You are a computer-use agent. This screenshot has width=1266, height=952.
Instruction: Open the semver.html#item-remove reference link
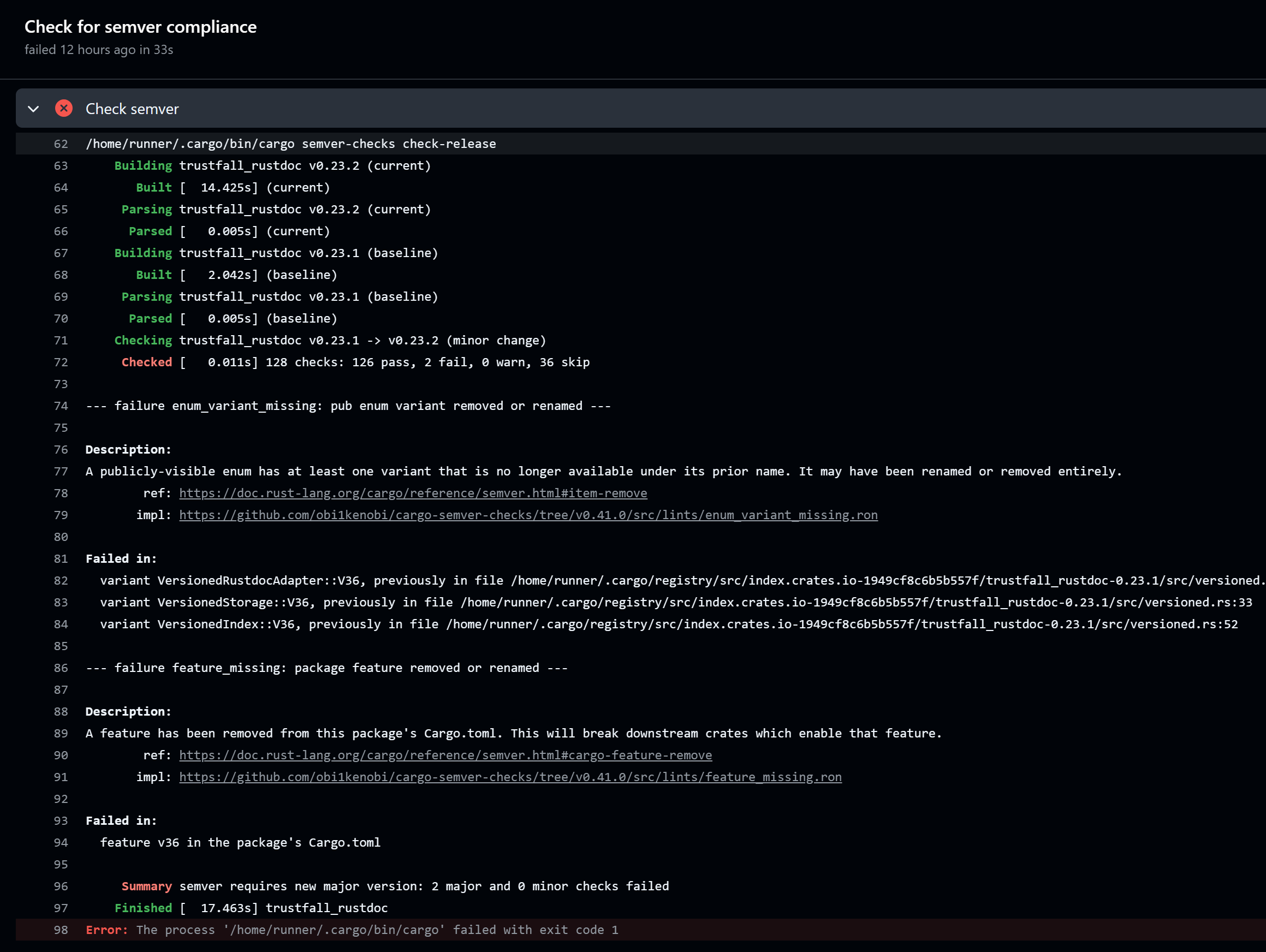point(413,493)
